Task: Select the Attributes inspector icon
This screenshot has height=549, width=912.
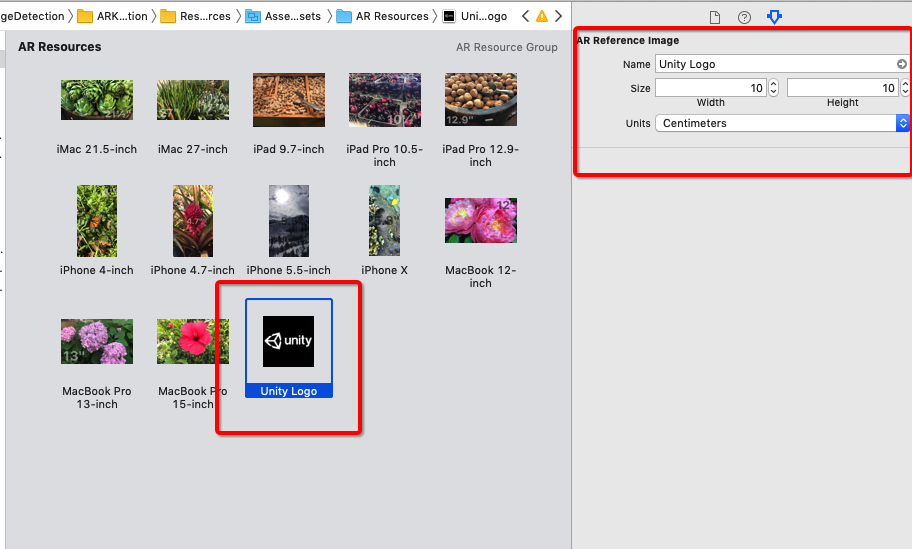Action: (x=774, y=17)
